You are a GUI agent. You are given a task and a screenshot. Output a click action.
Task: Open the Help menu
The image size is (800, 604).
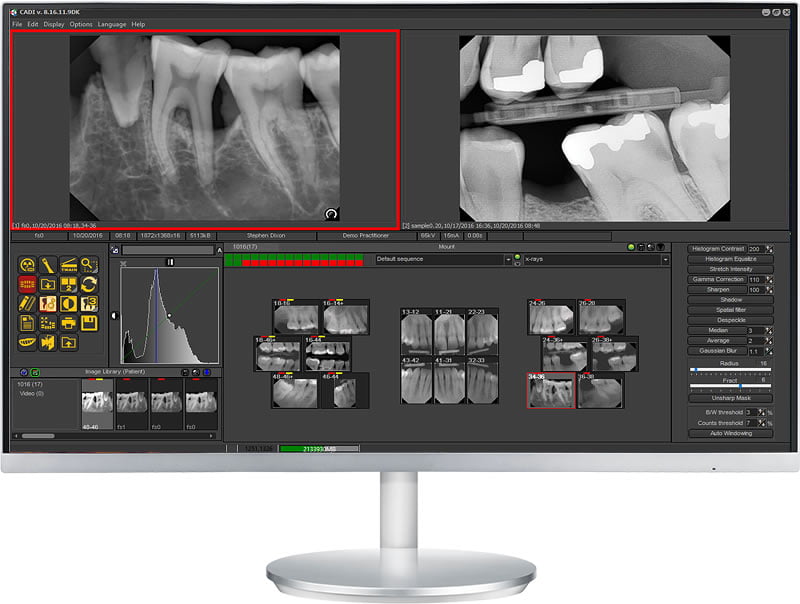tap(138, 24)
